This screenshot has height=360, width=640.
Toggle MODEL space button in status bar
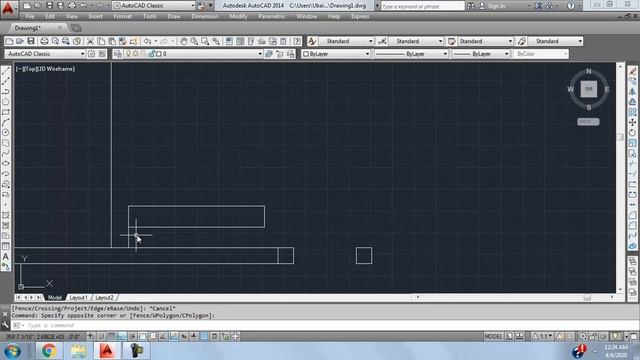[493, 337]
